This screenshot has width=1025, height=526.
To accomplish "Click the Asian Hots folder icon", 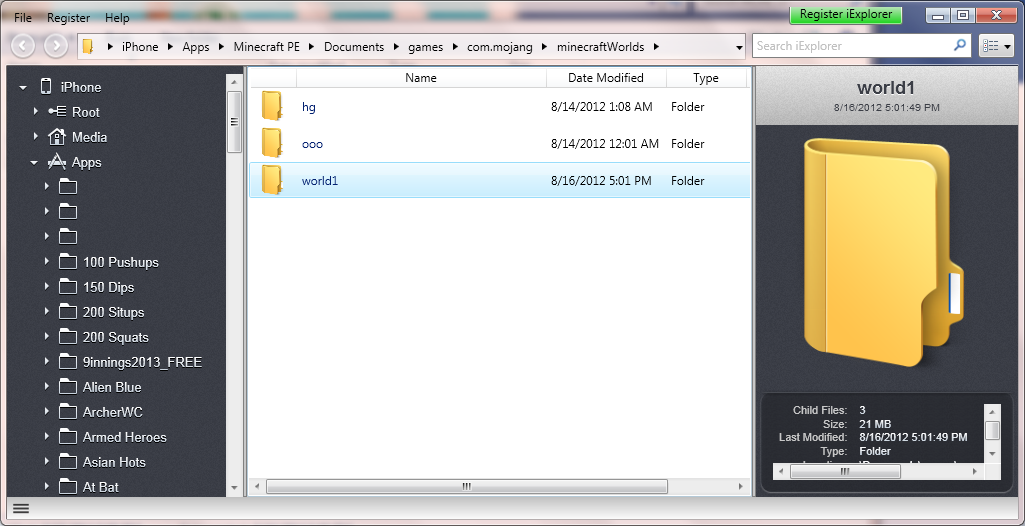I will 68,462.
